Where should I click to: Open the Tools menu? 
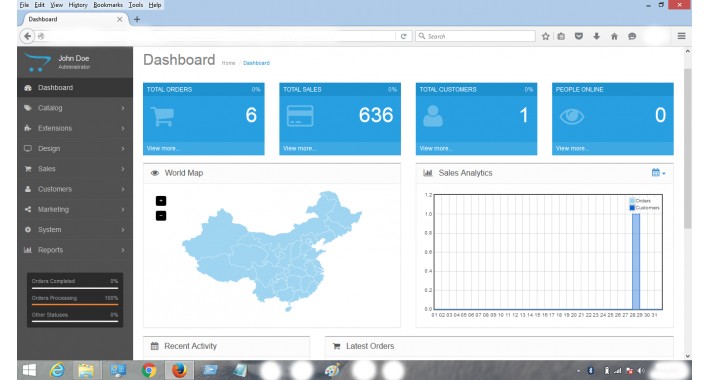(x=135, y=5)
